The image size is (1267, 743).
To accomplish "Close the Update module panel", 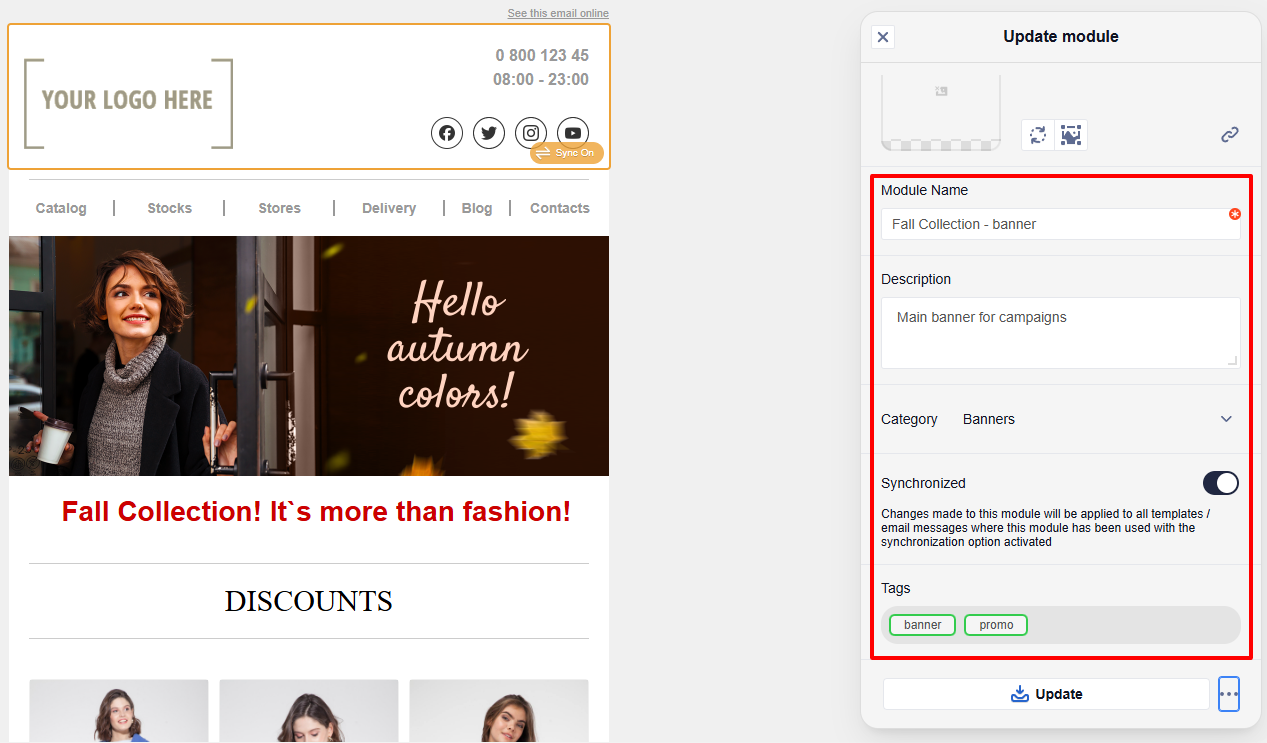I will coord(883,37).
